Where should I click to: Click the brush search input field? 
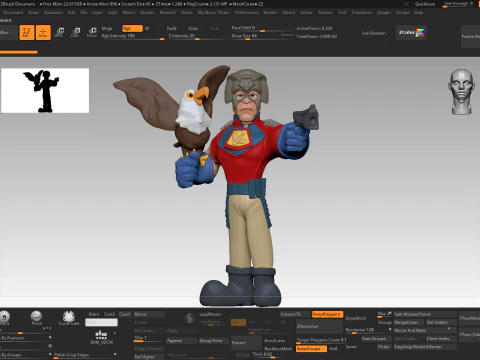pos(101,322)
